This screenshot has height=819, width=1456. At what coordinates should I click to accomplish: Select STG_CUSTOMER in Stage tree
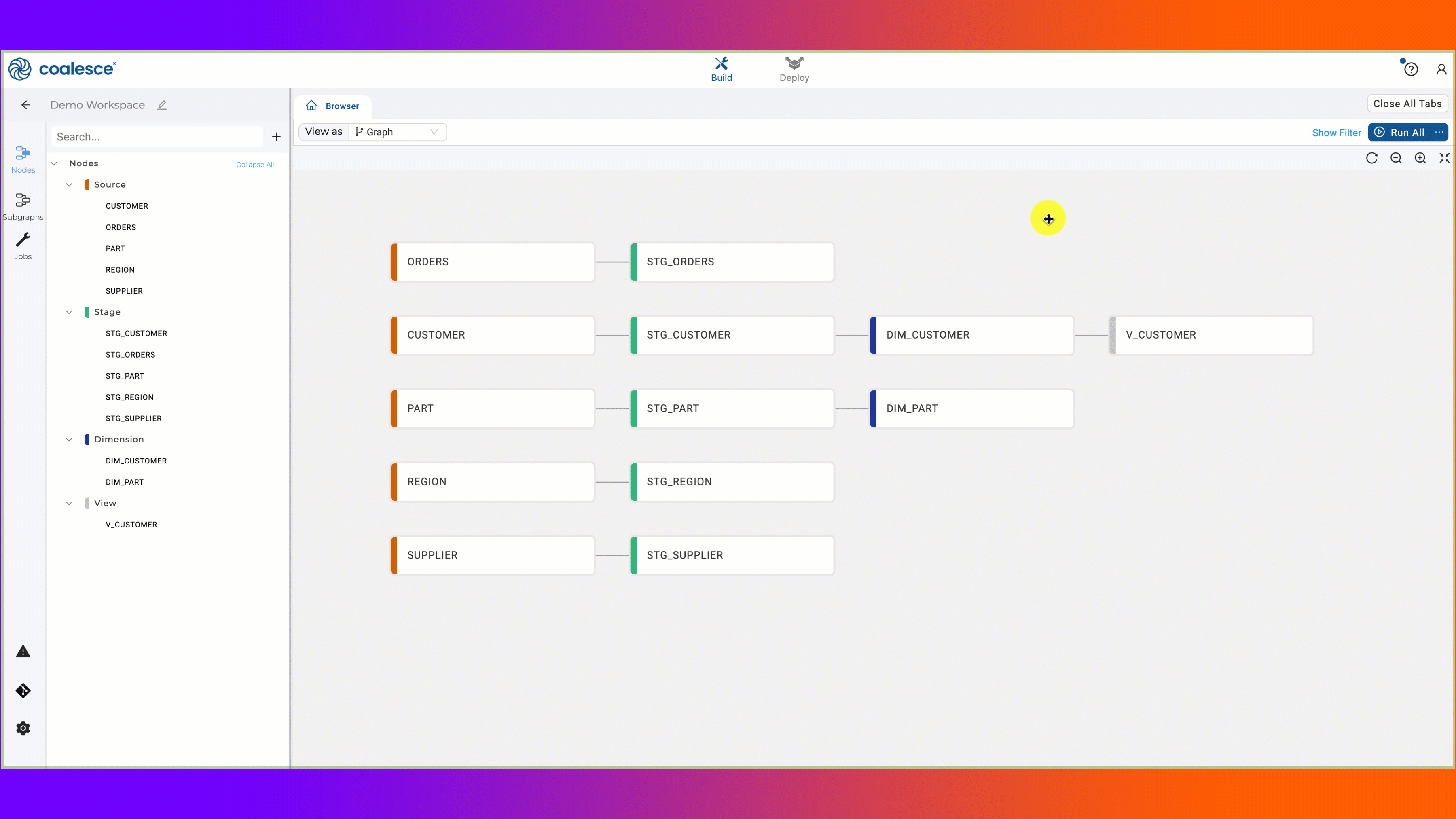click(136, 334)
